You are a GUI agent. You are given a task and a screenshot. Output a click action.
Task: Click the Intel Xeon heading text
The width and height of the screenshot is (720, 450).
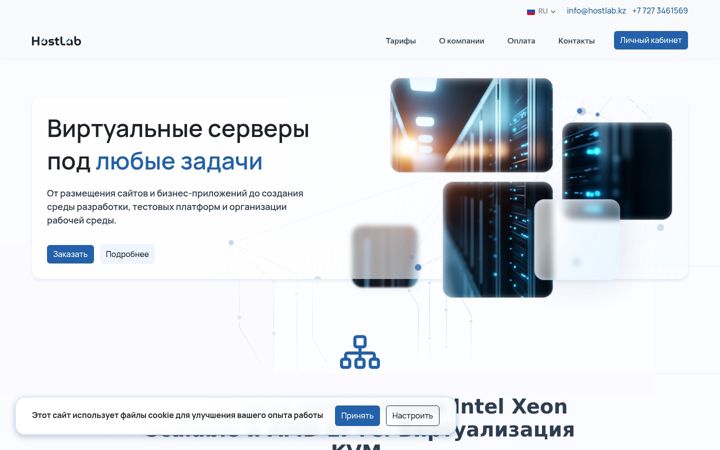[x=510, y=407]
